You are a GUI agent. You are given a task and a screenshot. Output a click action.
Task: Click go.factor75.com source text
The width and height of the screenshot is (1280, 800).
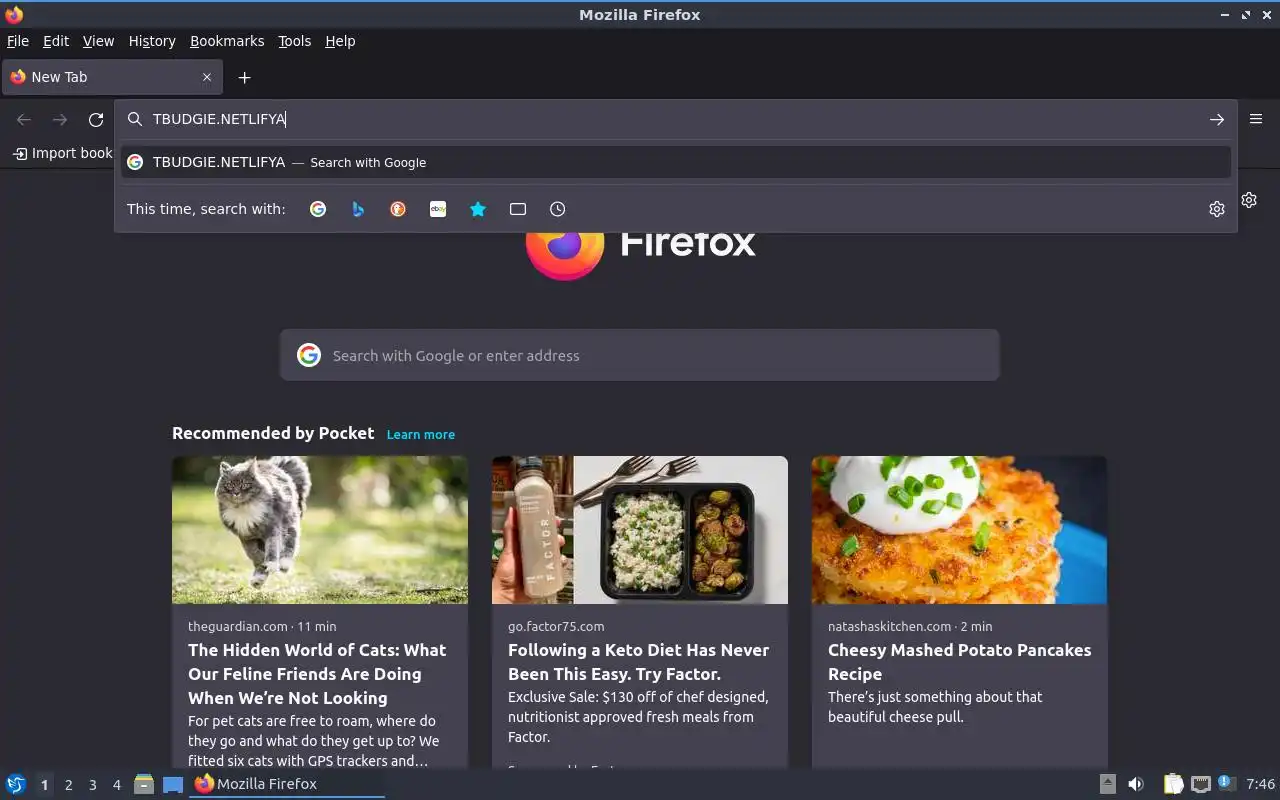556,626
